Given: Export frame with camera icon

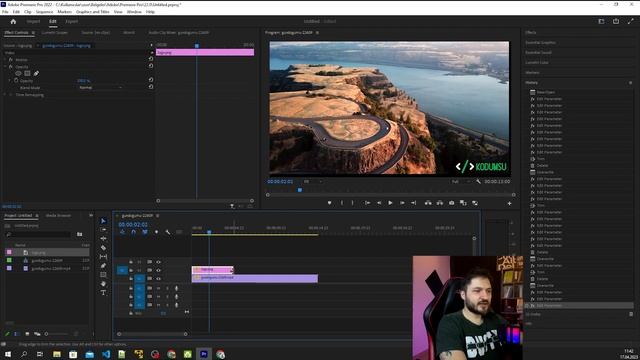Looking at the screenshot, I should click(451, 203).
